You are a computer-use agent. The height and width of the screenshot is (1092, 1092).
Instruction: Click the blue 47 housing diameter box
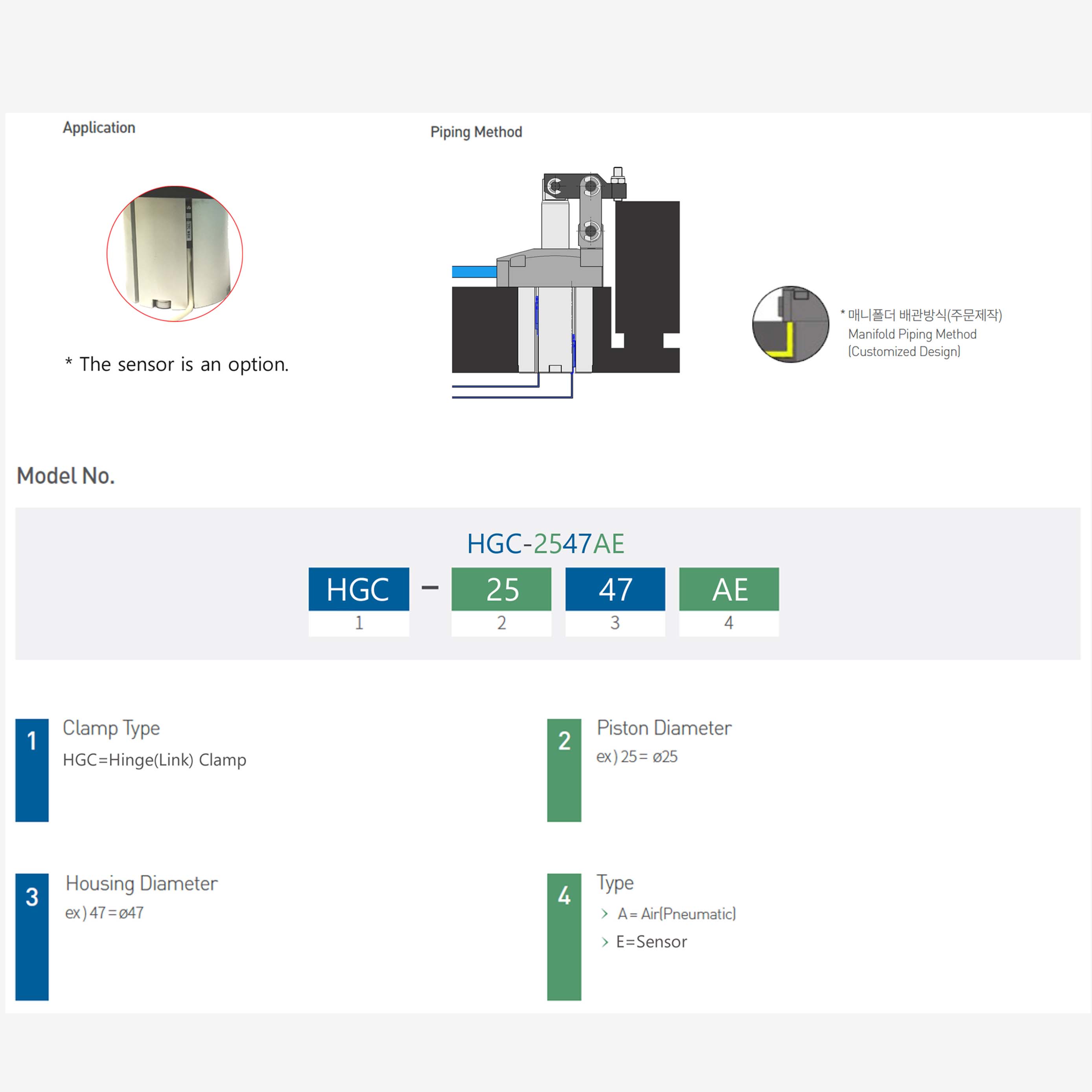coord(615,589)
